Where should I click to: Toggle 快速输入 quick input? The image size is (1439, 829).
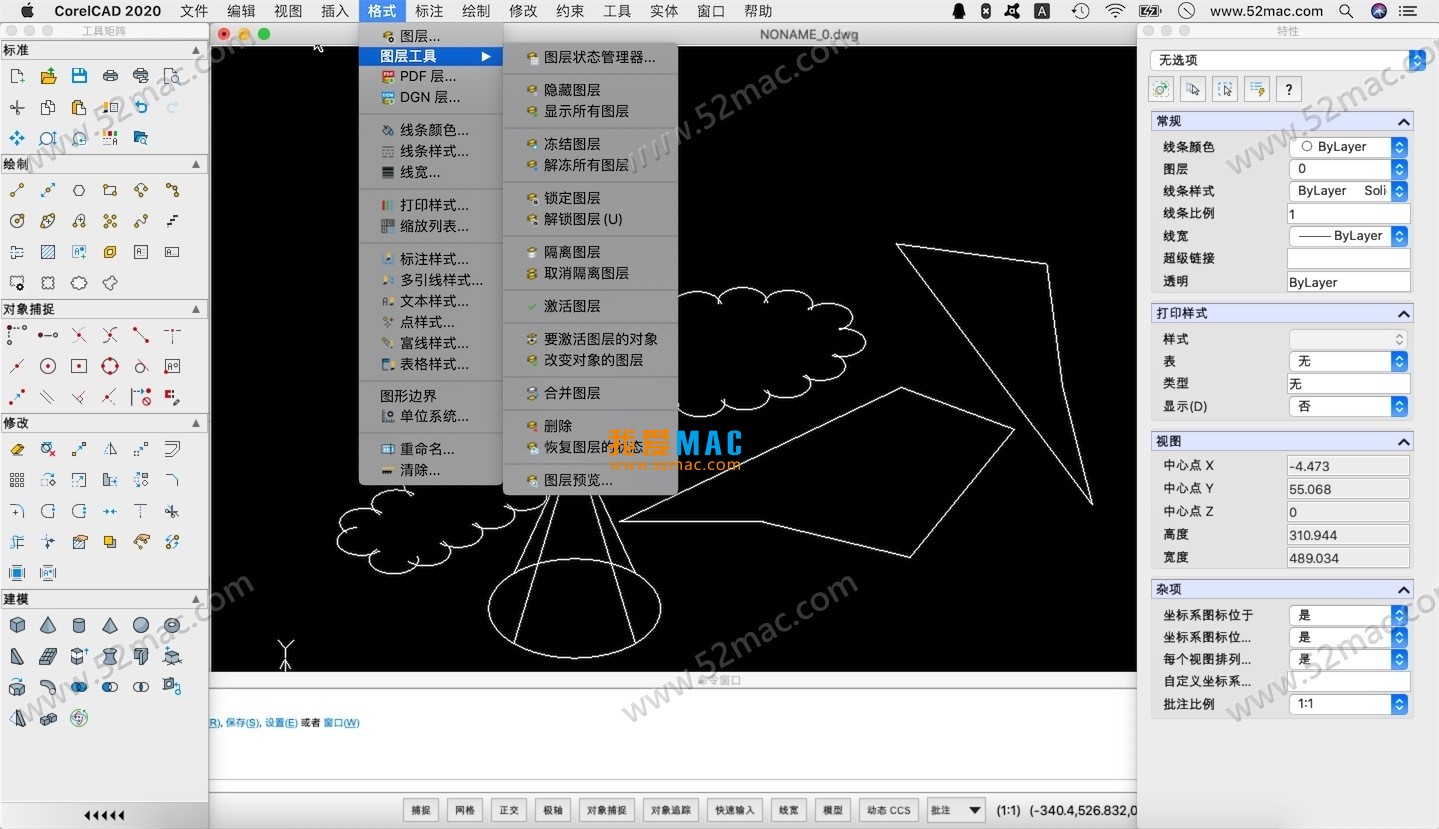point(734,810)
